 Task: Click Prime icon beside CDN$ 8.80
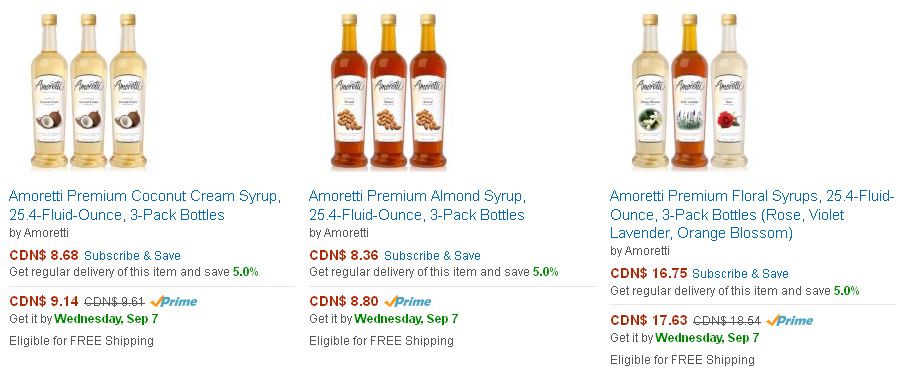(x=407, y=301)
